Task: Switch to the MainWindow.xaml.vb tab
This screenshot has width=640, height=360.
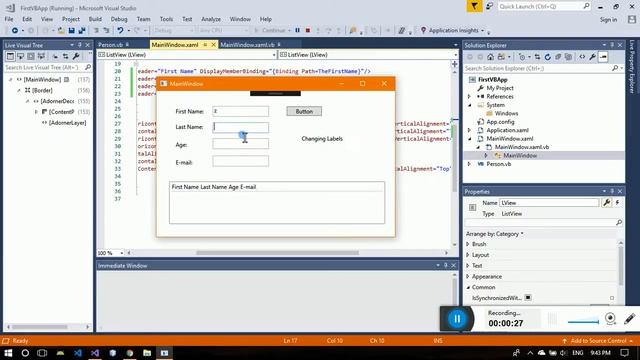Action: click(247, 45)
